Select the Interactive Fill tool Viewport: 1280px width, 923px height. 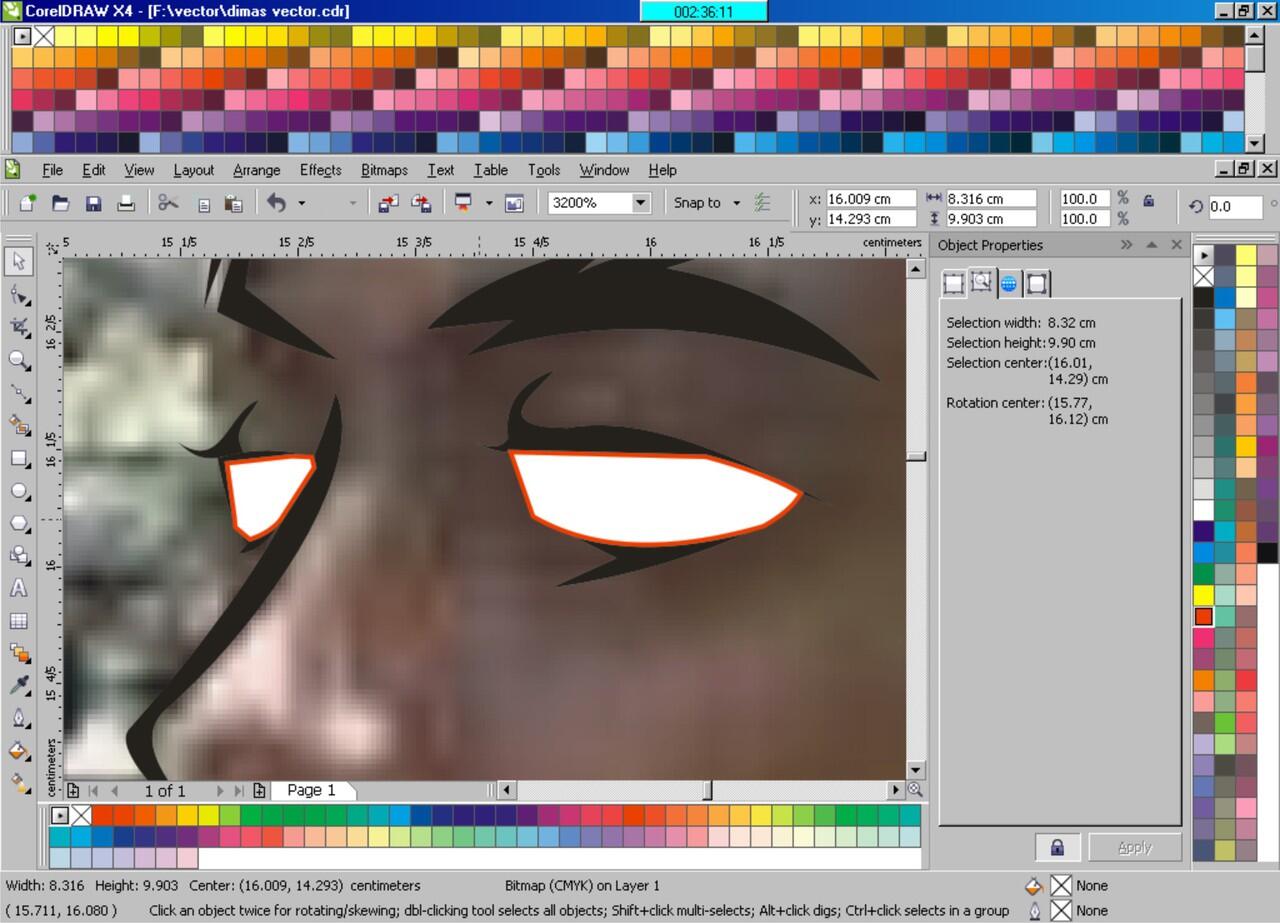pyautogui.click(x=19, y=782)
